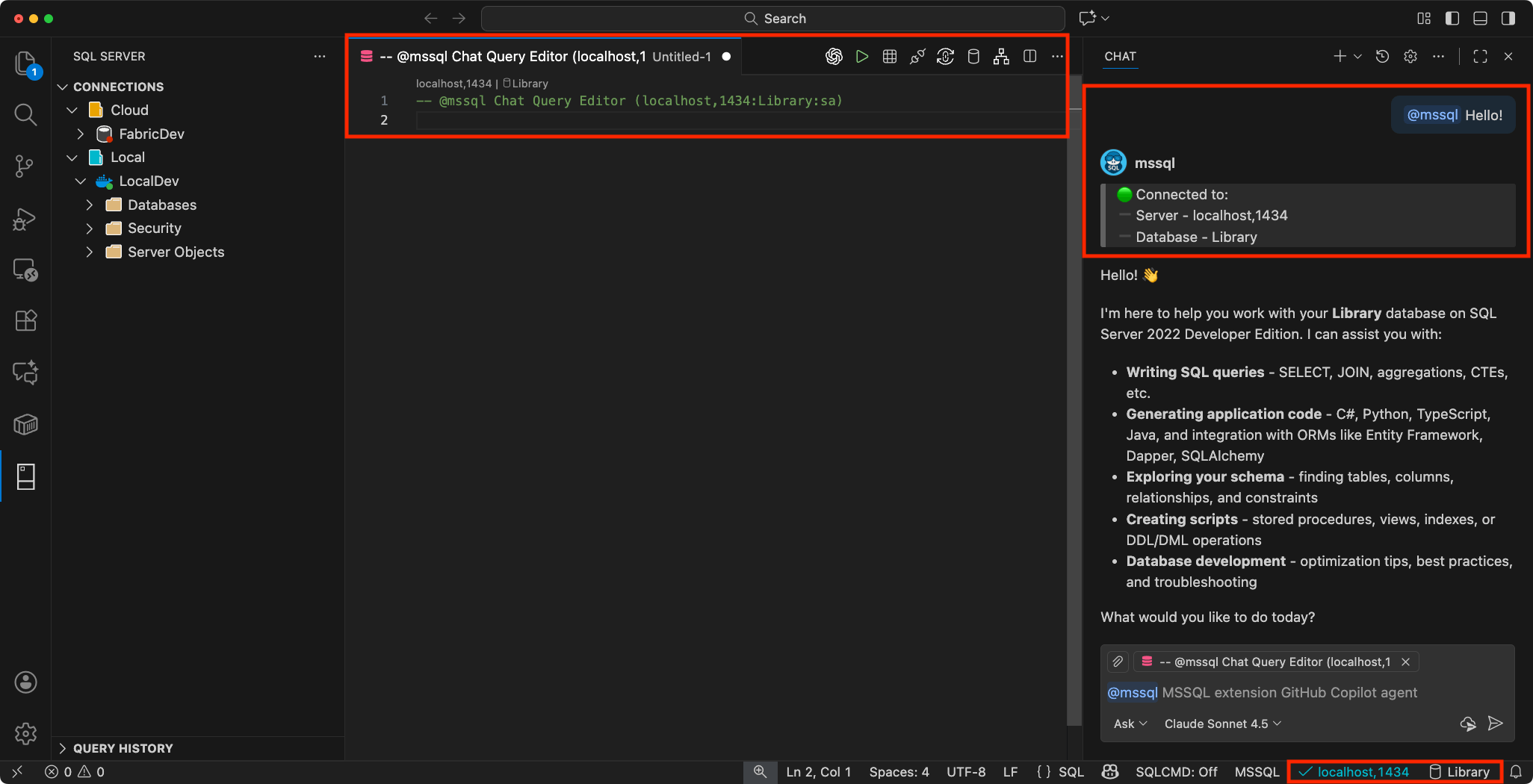This screenshot has height=784, width=1533.
Task: Open the Ask chat mode dropdown
Action: click(1130, 724)
